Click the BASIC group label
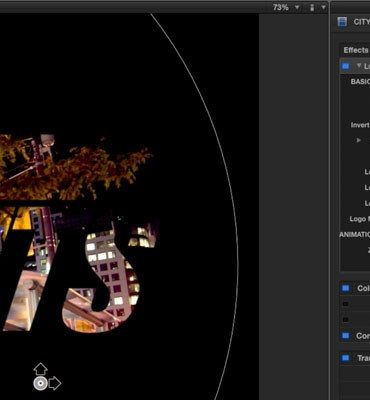370x400 pixels. pos(360,82)
